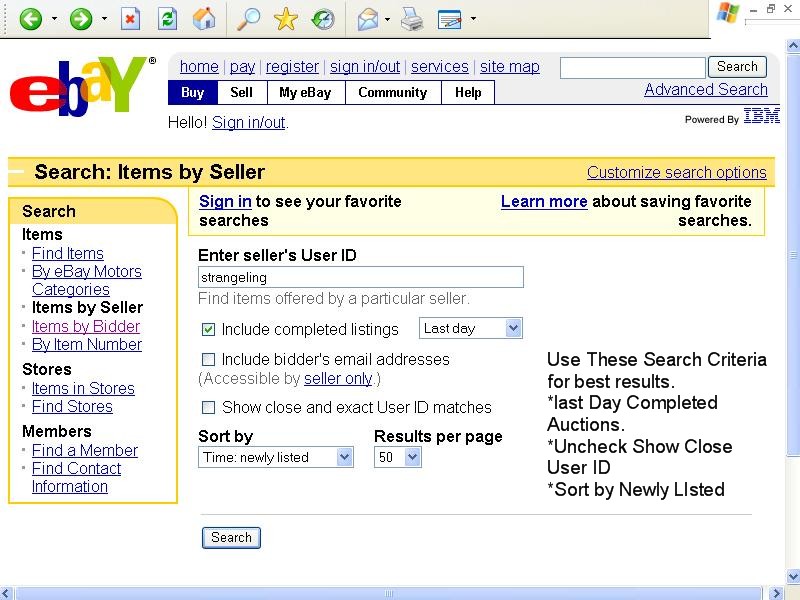Click the browser Back arrow button
The image size is (800, 600).
point(31,19)
